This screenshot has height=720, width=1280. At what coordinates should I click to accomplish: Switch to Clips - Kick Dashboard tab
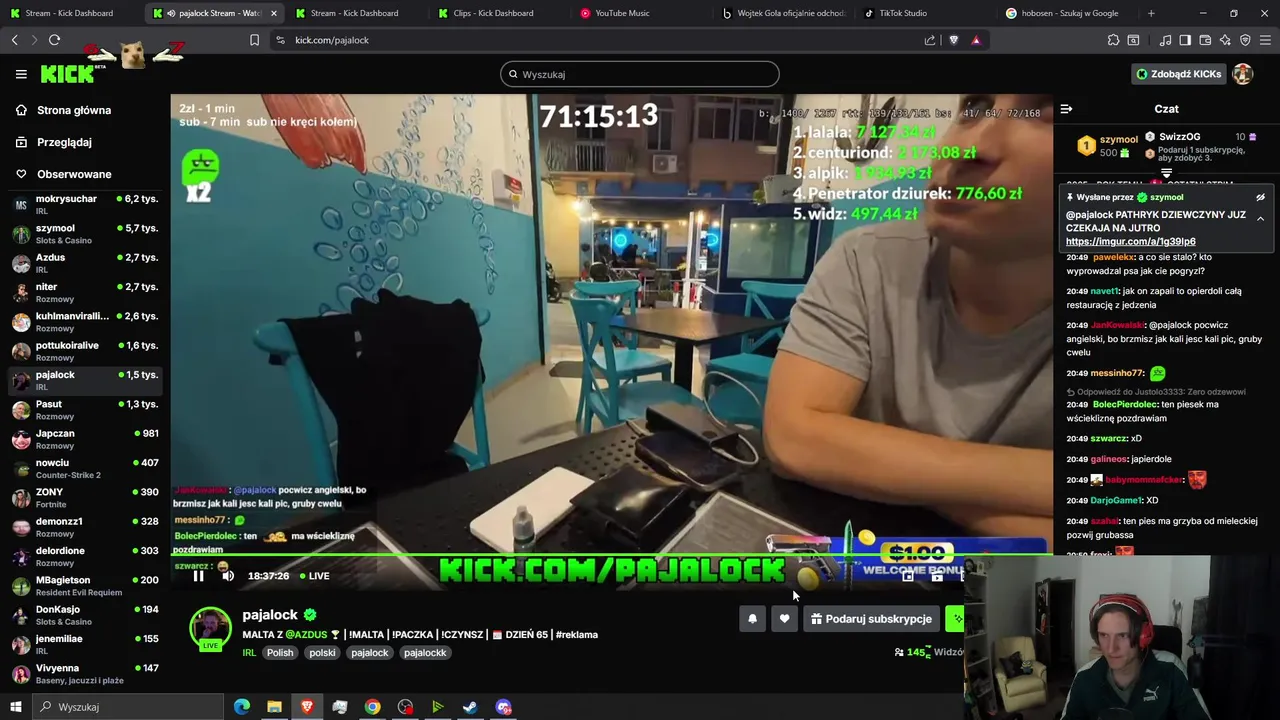tap(493, 13)
